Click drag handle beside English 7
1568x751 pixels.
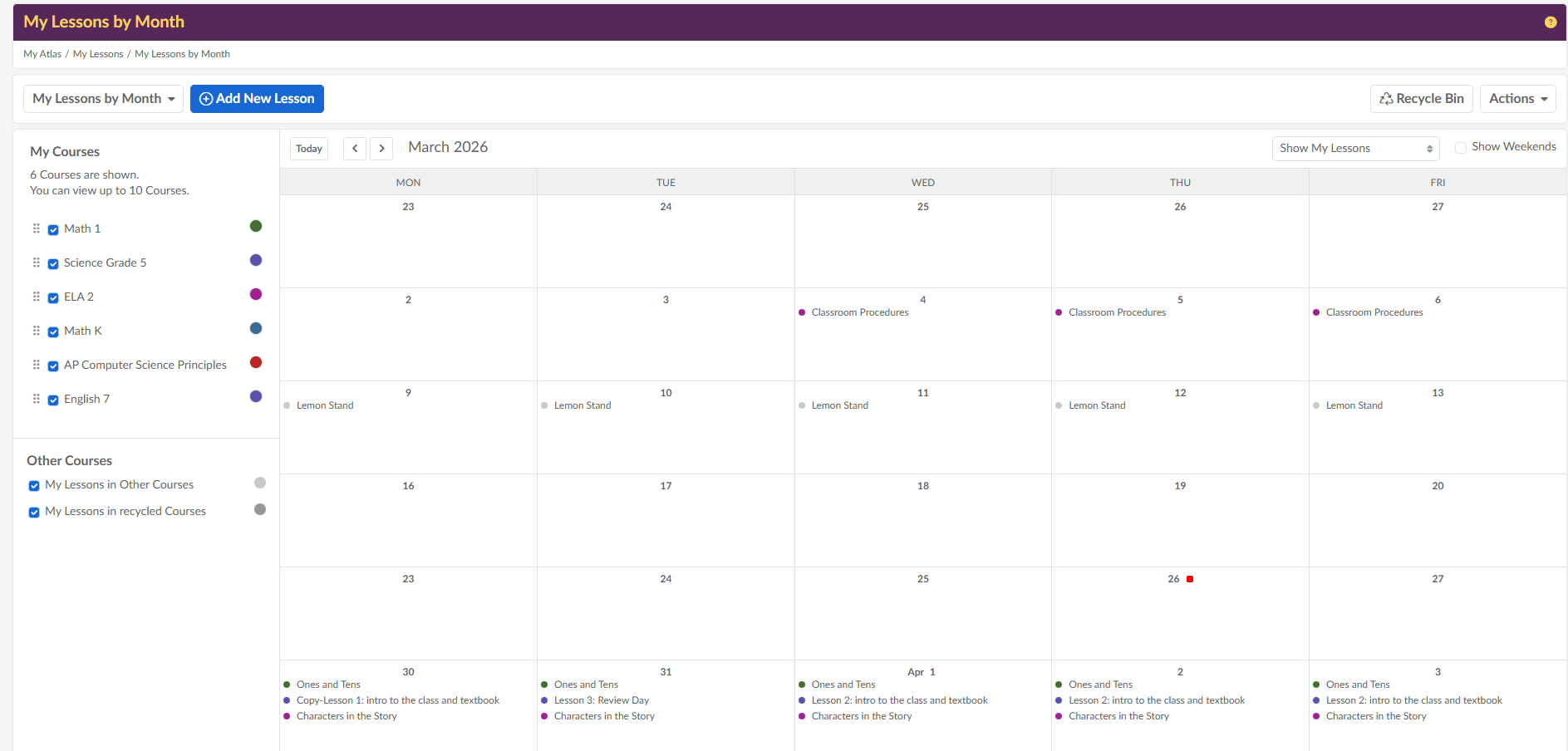(36, 399)
